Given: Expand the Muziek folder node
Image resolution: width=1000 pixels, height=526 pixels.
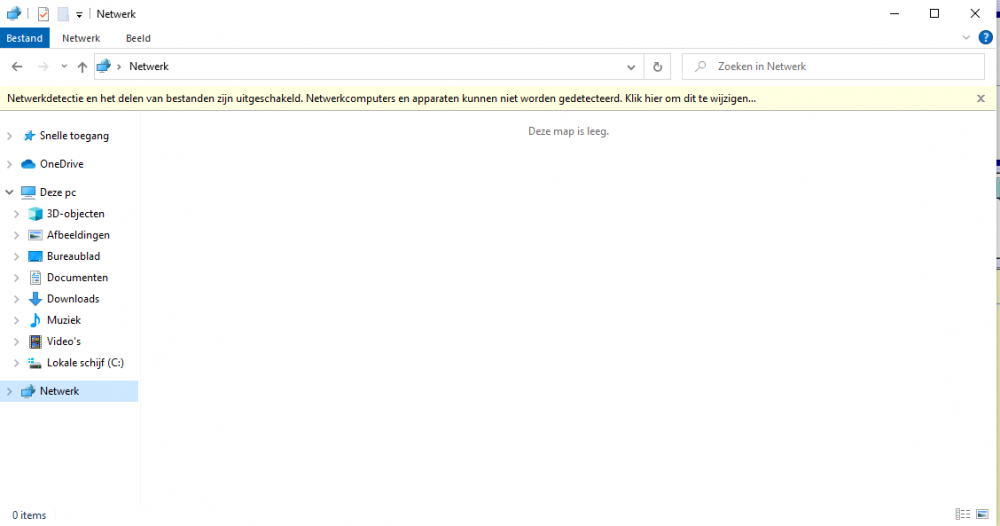Looking at the screenshot, I should [17, 320].
